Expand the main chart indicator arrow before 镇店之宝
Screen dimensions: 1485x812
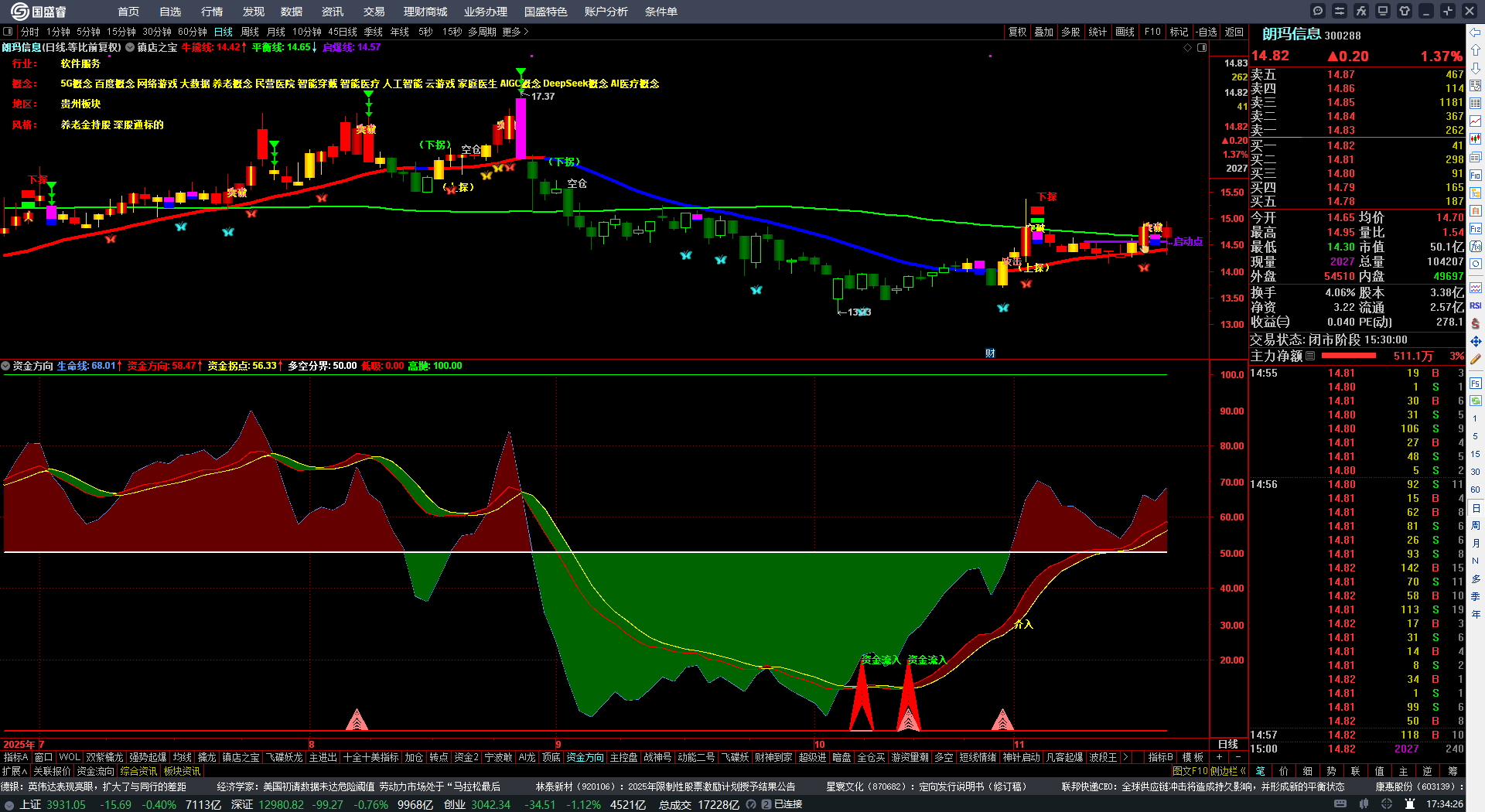130,47
